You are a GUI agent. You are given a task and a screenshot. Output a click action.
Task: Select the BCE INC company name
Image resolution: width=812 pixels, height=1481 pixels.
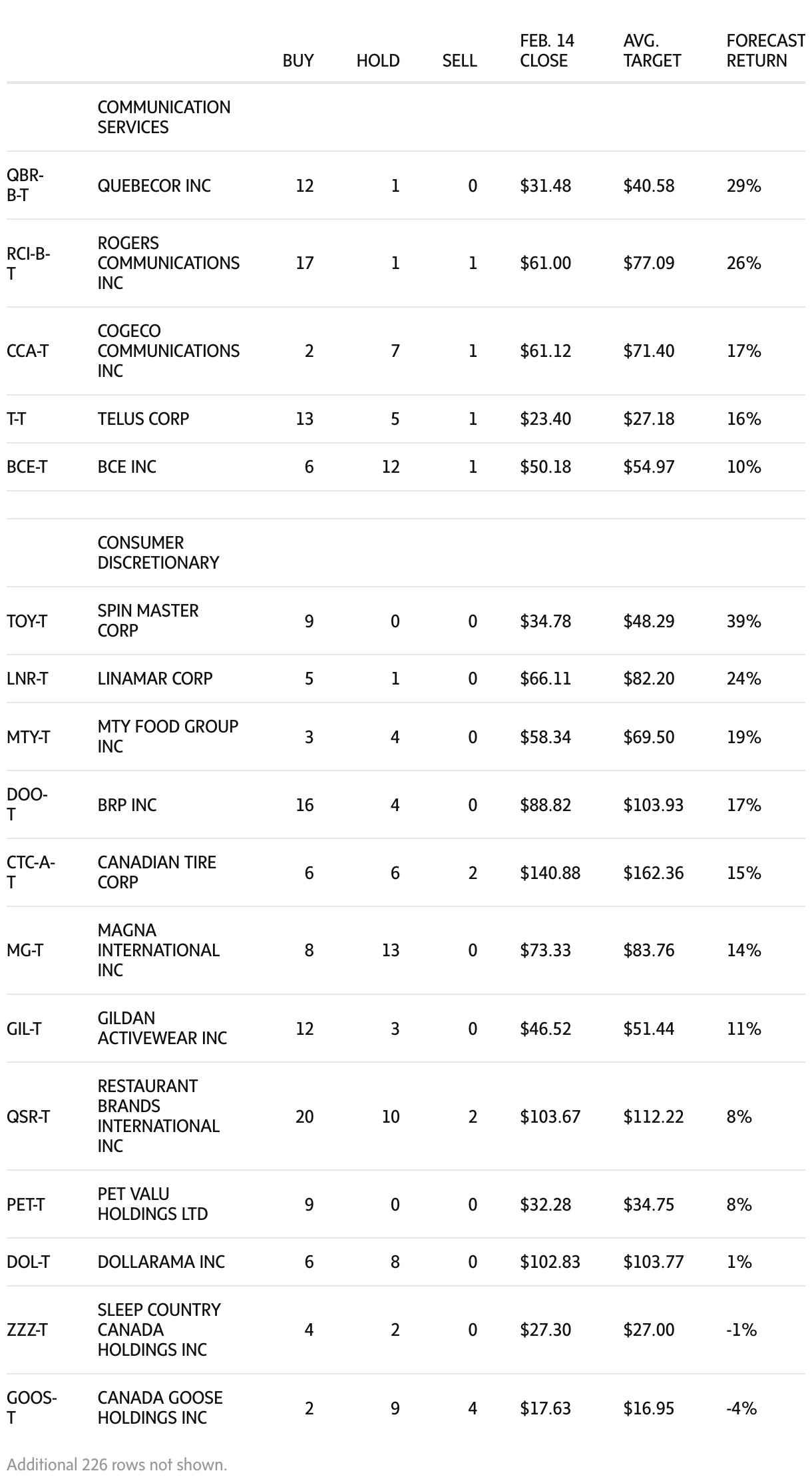click(x=126, y=467)
